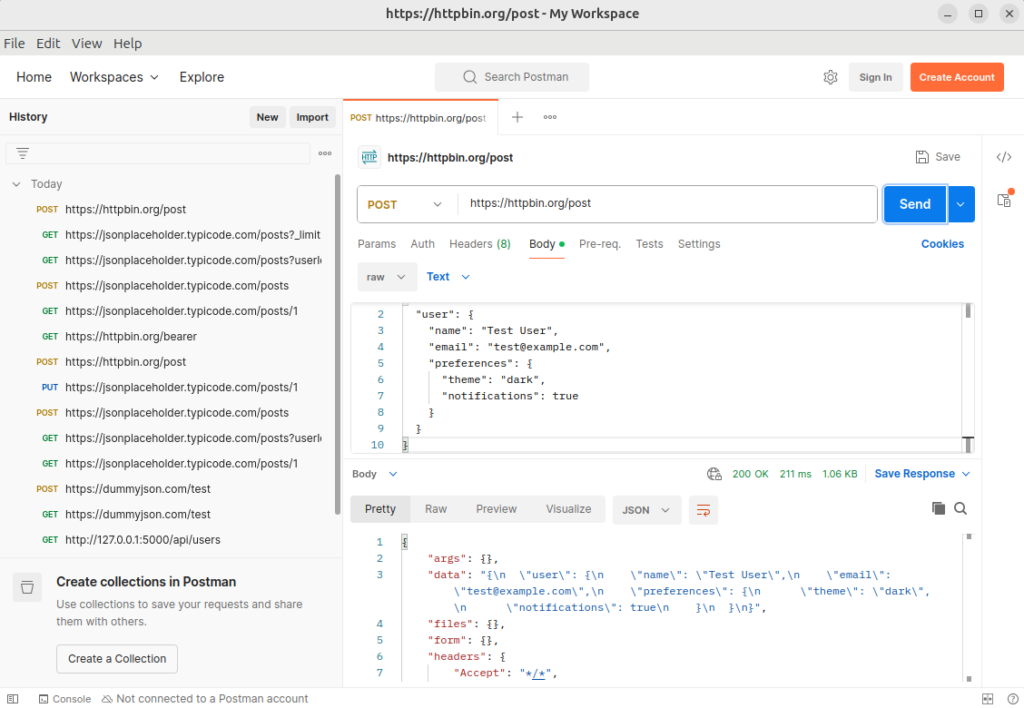Image resolution: width=1024 pixels, height=708 pixels.
Task: Open the response Body dropdown
Action: point(375,474)
